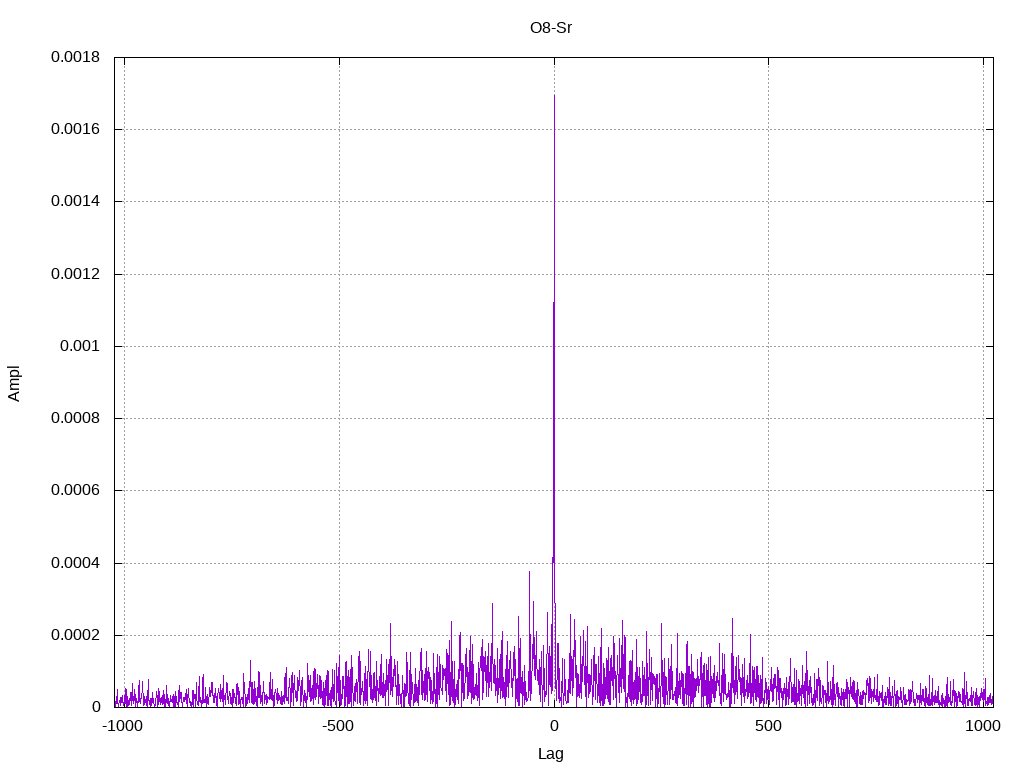The image size is (1024, 768).
Task: Click the -500 x-axis tick label
Action: click(338, 726)
